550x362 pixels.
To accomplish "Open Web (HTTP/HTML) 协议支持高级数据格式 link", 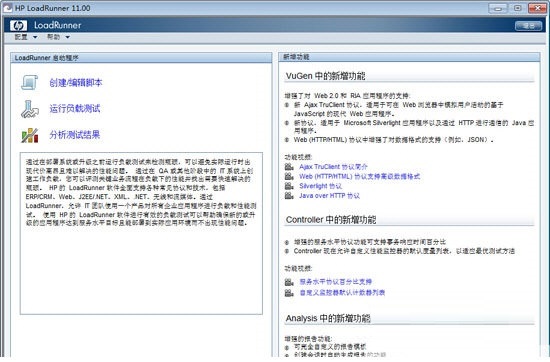I will [360, 176].
